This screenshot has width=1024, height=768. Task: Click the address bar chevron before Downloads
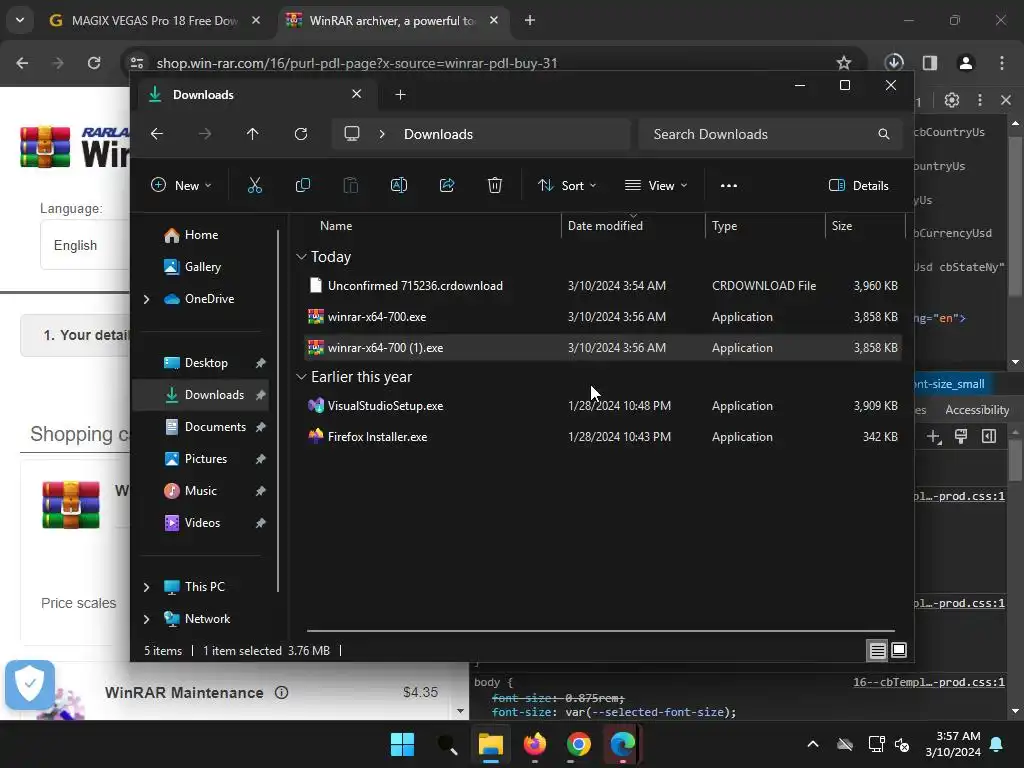click(382, 134)
